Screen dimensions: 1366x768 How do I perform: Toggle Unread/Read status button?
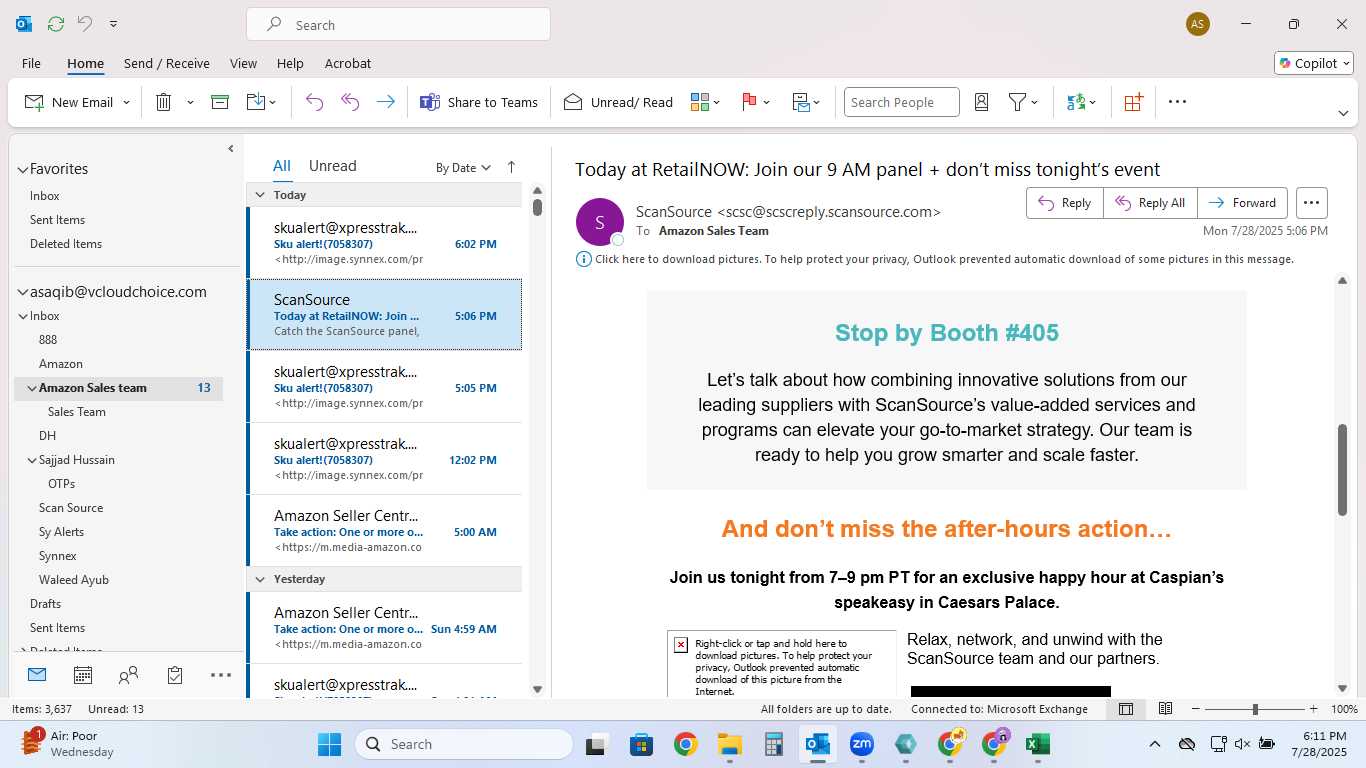pyautogui.click(x=618, y=102)
